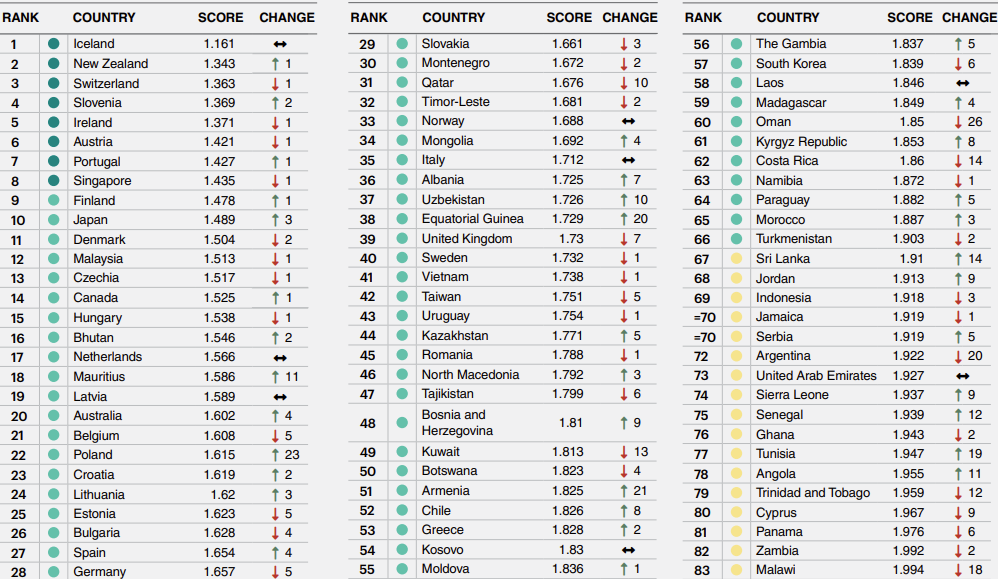Viewport: 998px width, 579px height.
Task: Click the dark teal dot beside Iceland
Action: [x=53, y=44]
